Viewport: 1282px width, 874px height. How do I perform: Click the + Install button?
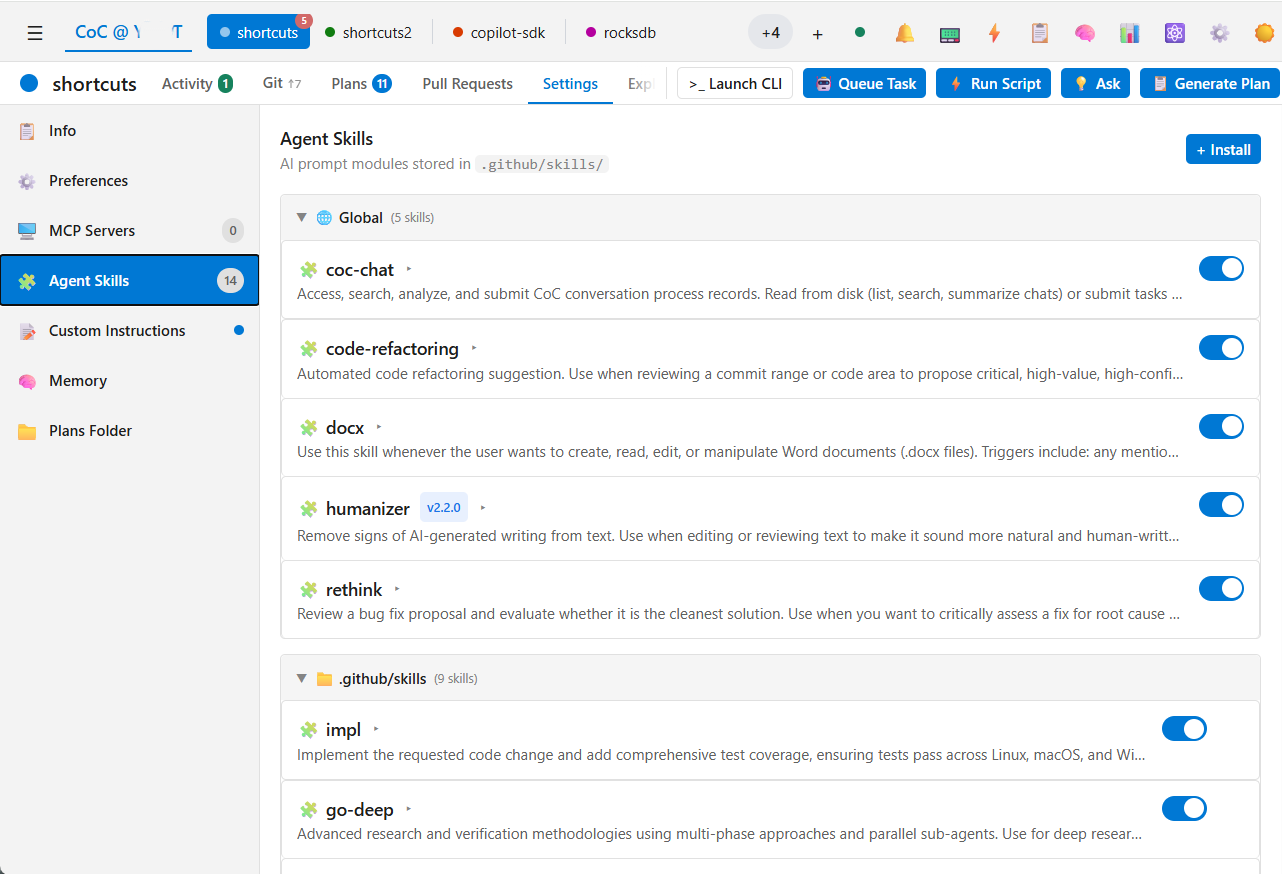click(1223, 148)
